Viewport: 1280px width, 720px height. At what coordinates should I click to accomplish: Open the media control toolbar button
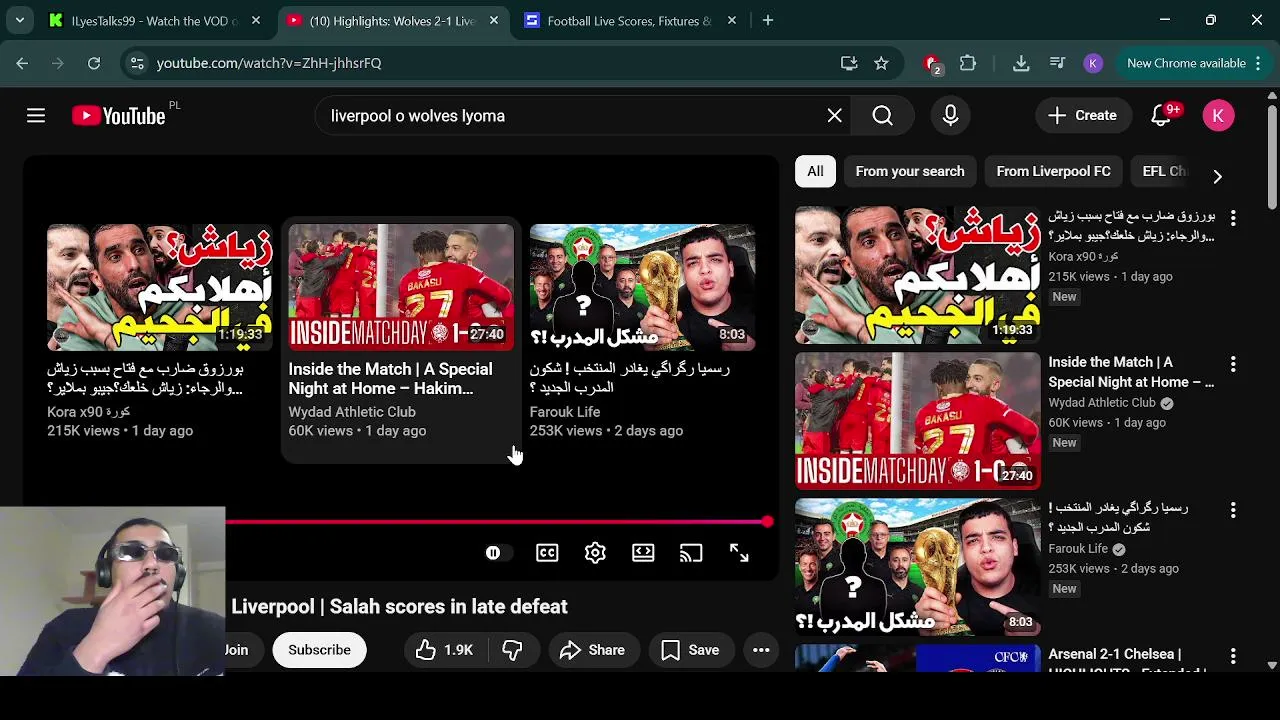(x=1057, y=63)
